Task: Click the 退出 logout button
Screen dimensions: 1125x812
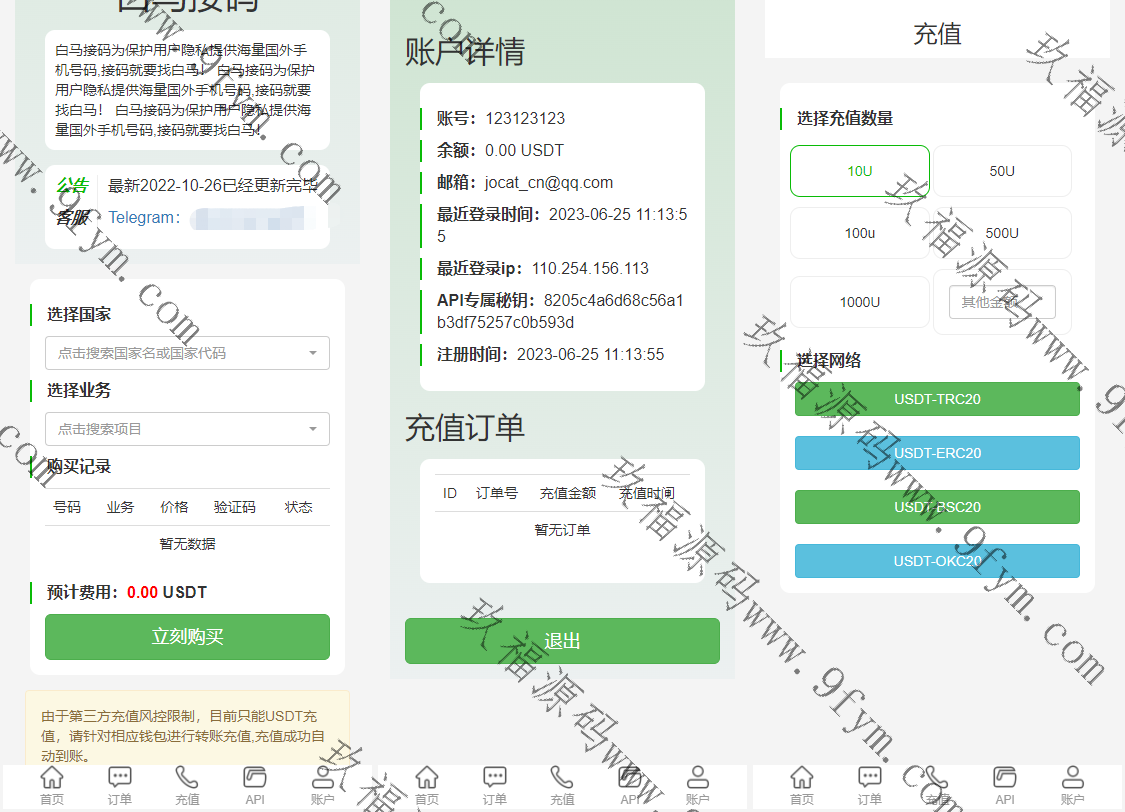Action: [562, 641]
